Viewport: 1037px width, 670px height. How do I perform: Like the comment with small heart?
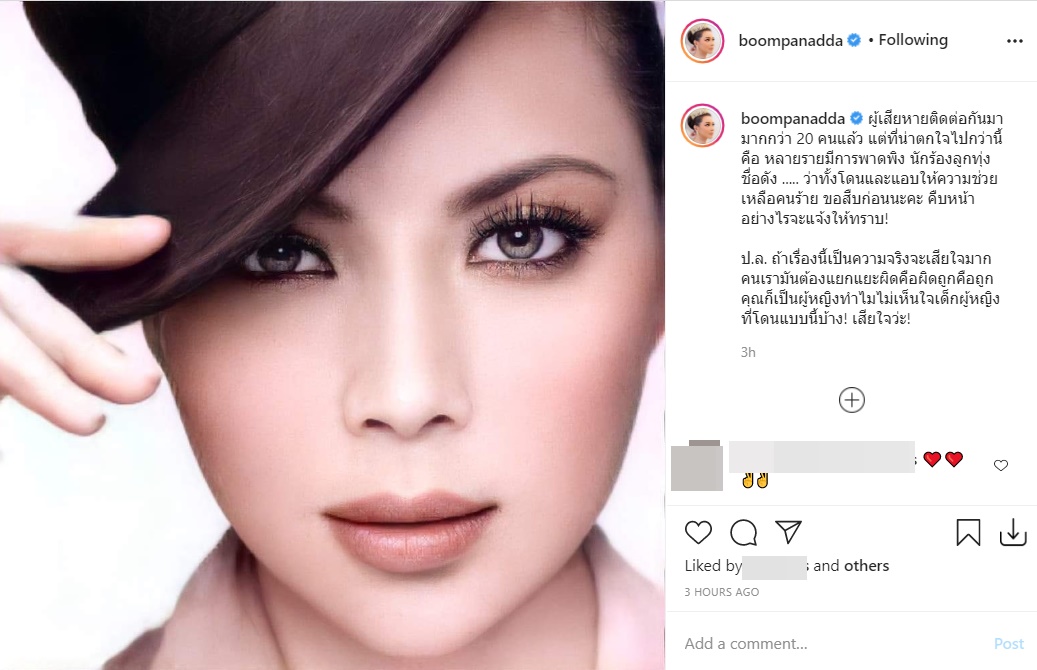[x=1001, y=466]
